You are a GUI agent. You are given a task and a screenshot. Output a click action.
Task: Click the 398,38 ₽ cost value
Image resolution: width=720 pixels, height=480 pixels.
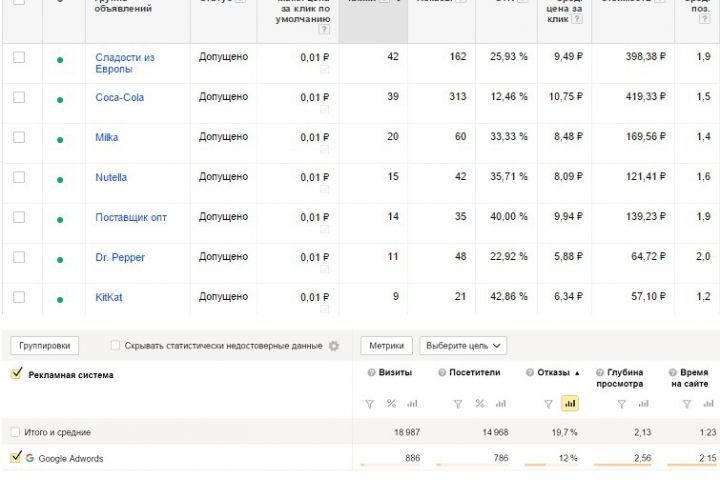(645, 56)
